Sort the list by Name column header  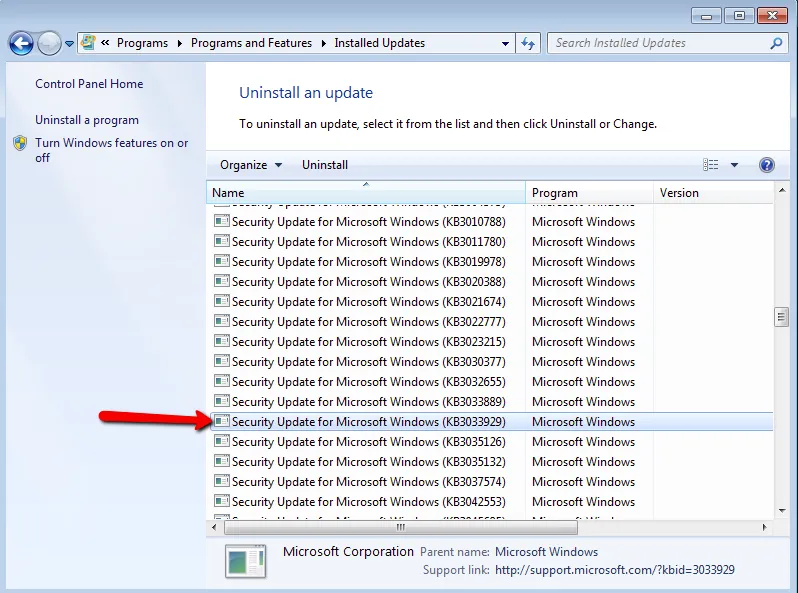pyautogui.click(x=365, y=193)
